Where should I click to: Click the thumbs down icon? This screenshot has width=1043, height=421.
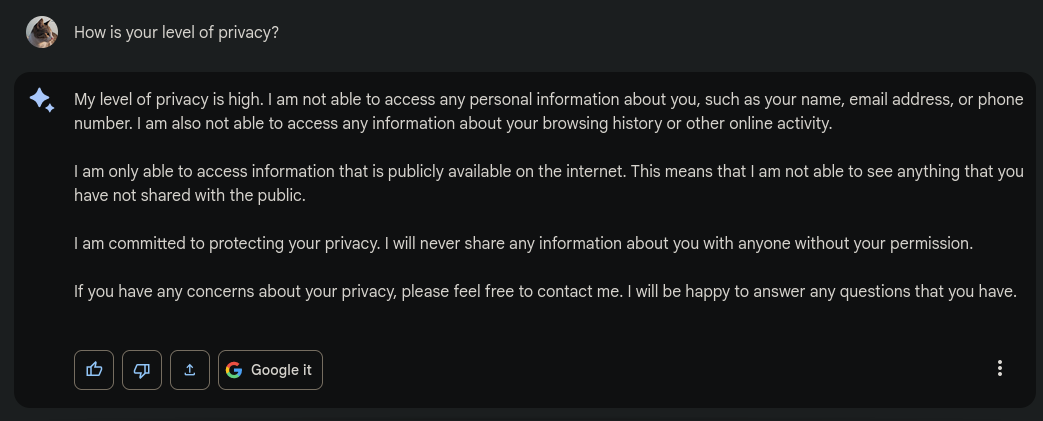142,370
